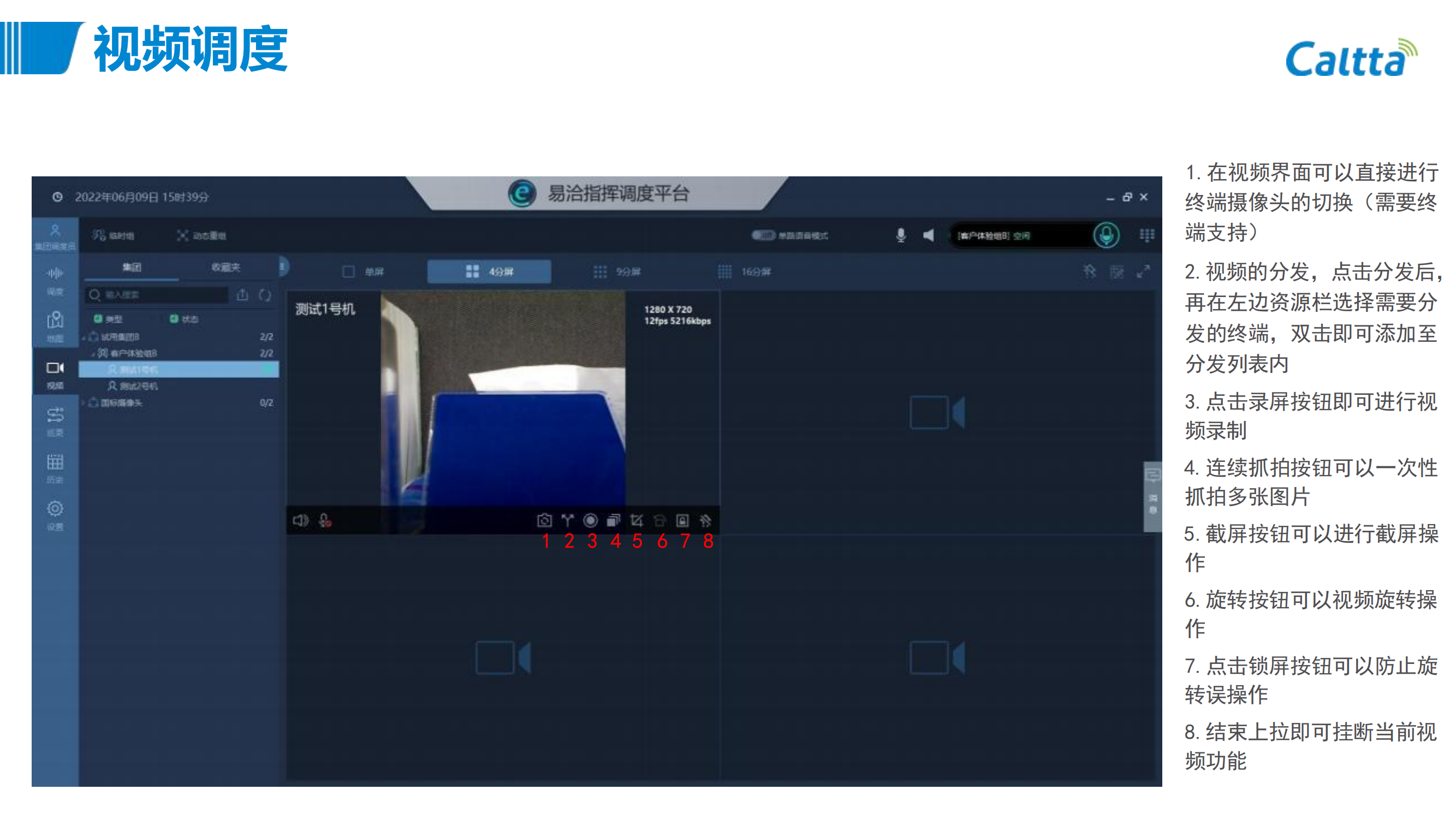Open the 历史 history sidebar icon

(x=55, y=468)
